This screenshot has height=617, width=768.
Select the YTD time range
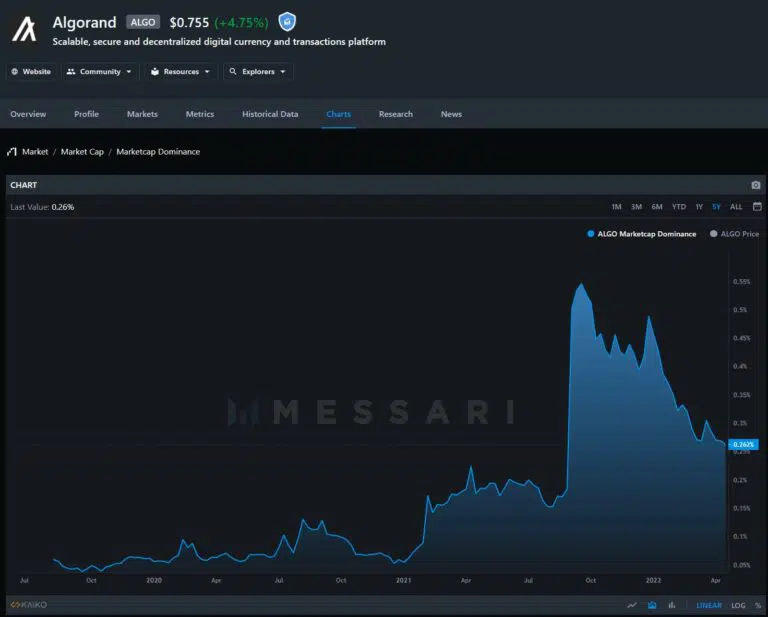coord(679,207)
